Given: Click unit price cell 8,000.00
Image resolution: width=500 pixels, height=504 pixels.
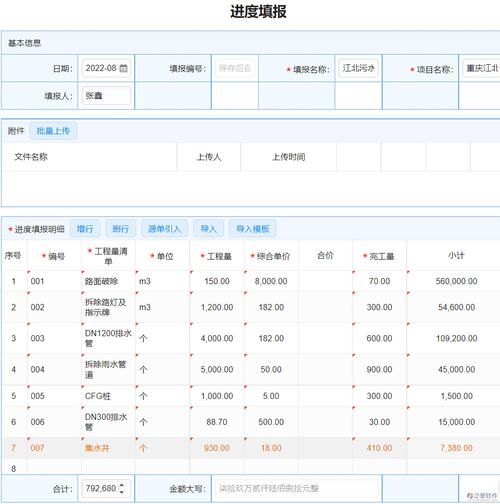Looking at the screenshot, I should click(271, 281).
